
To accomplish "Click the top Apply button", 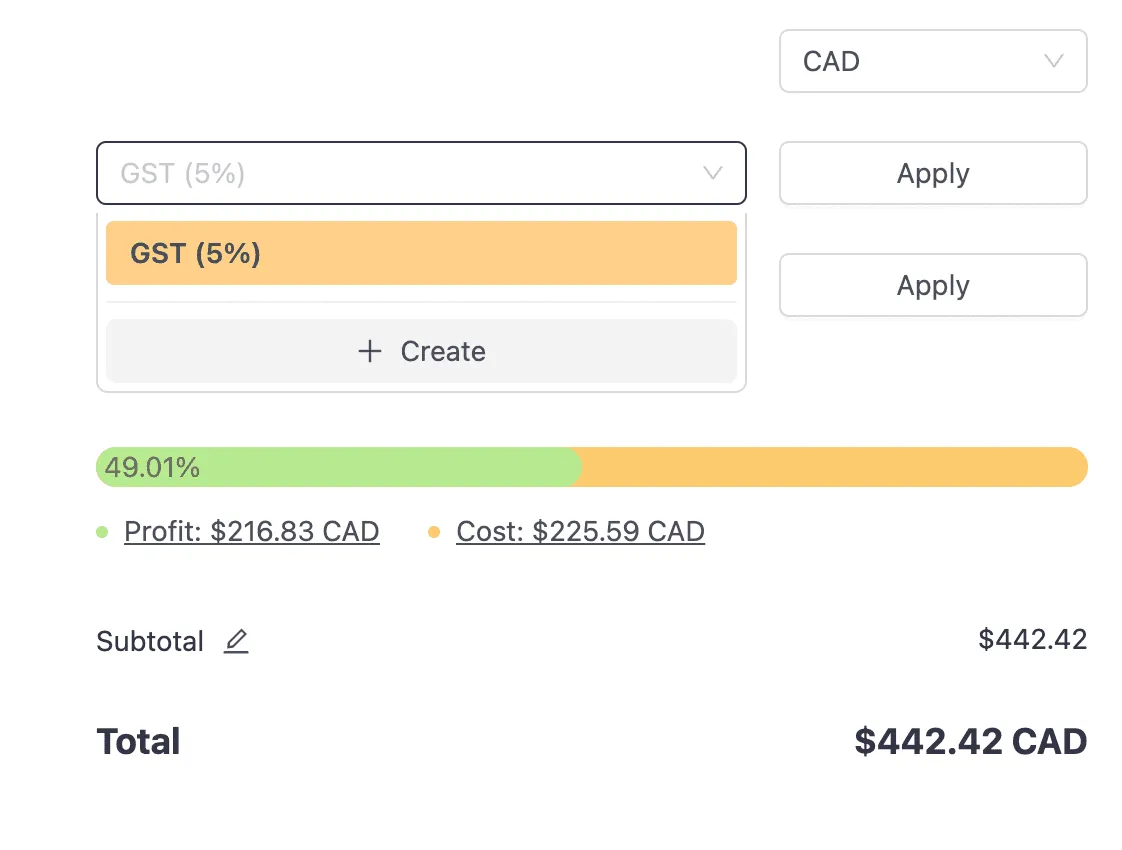I will (x=932, y=173).
